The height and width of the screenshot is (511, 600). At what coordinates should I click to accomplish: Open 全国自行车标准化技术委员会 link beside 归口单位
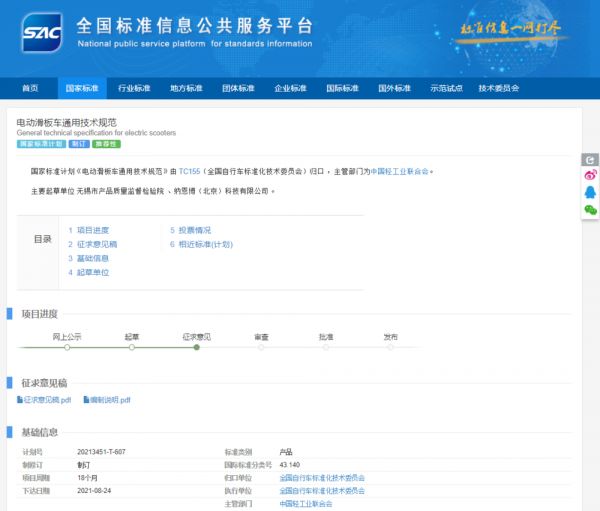[322, 478]
